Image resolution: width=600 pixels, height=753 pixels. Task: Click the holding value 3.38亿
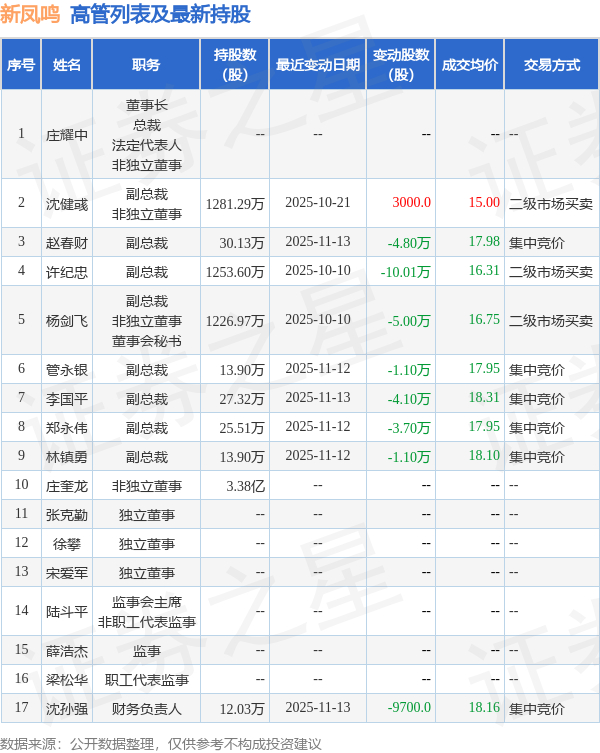tap(245, 486)
